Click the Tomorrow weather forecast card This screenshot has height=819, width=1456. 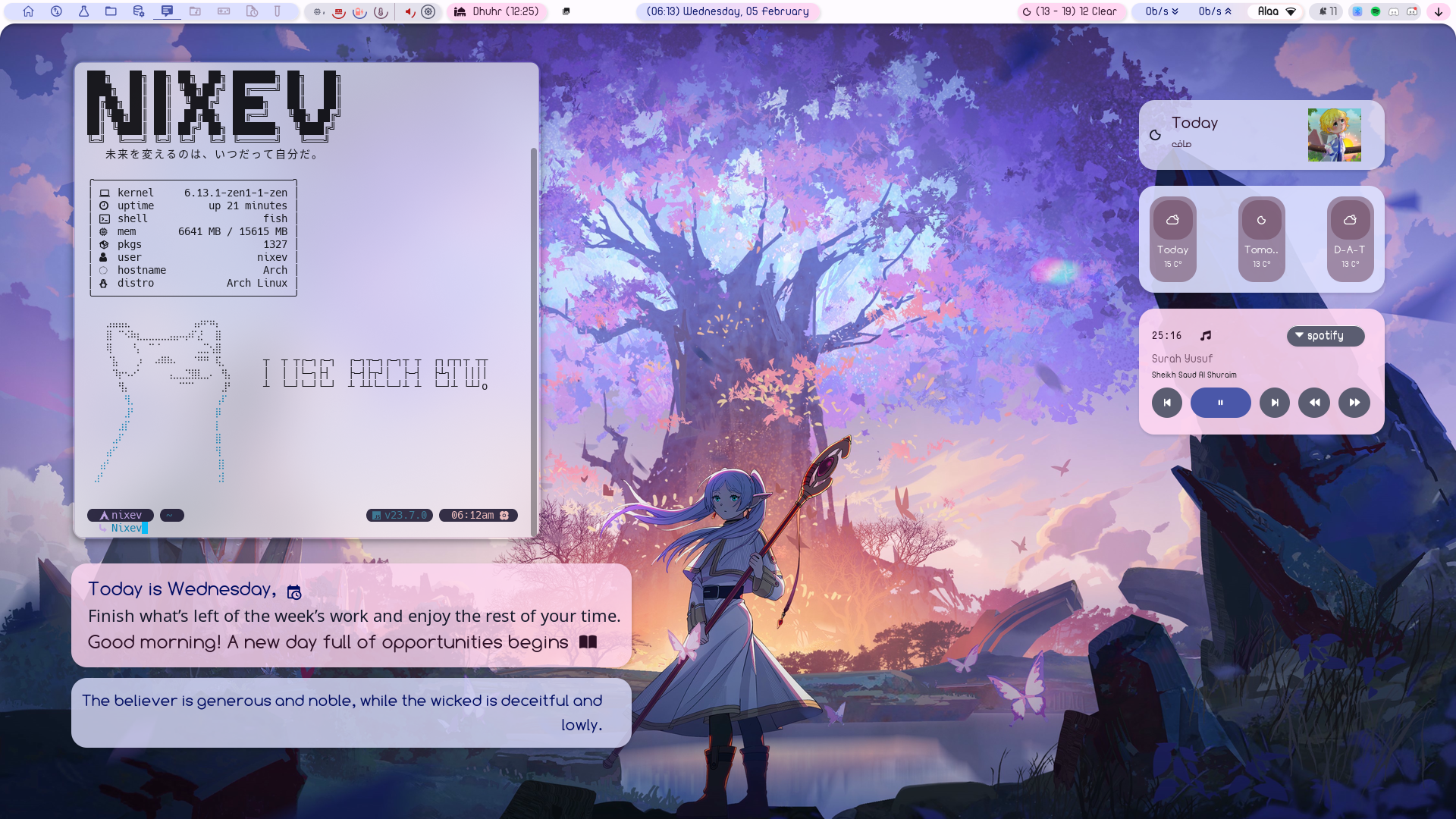coord(1261,239)
